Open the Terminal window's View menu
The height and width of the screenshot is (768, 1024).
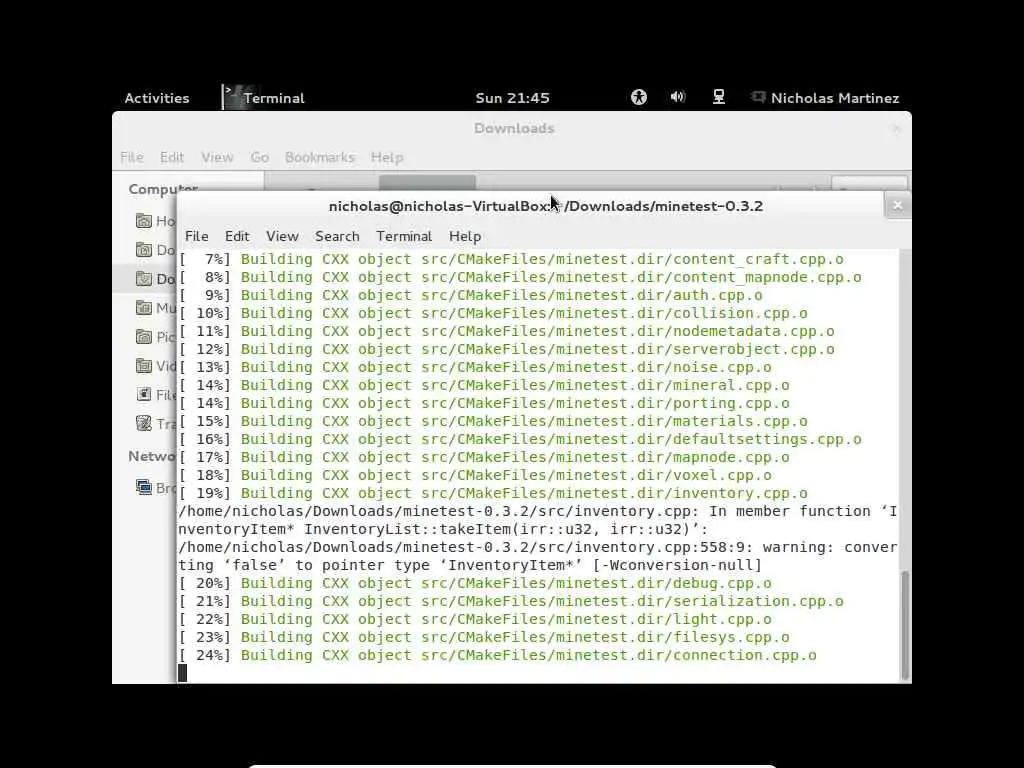coord(282,236)
